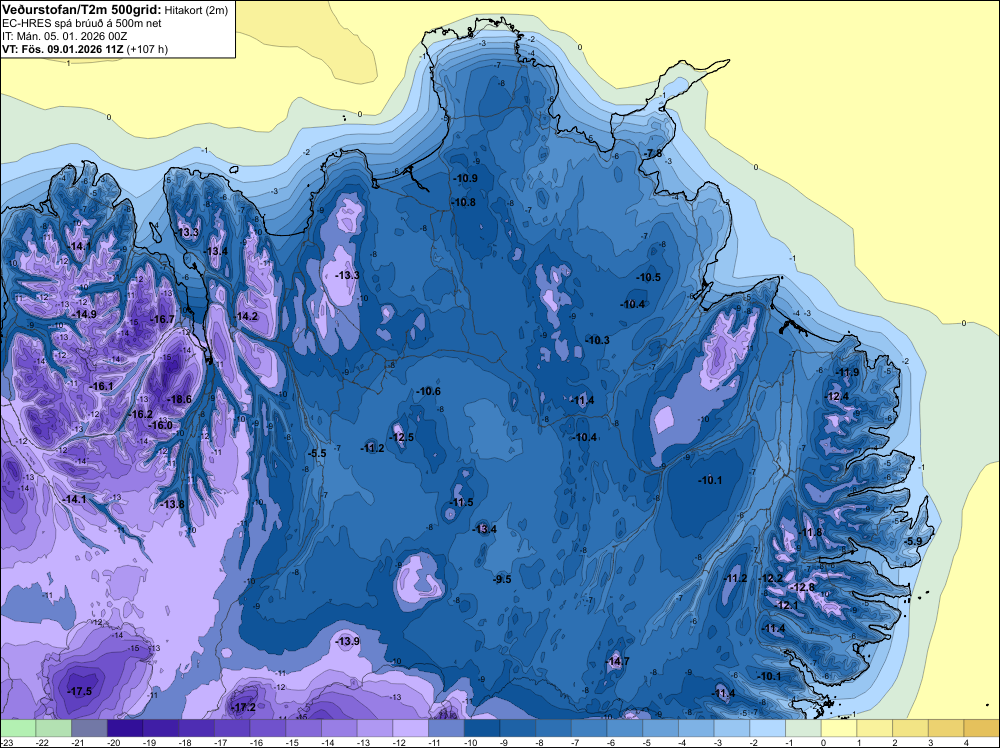Click the -14.7 temperature label
Image resolution: width=1000 pixels, height=748 pixels.
pos(617,661)
